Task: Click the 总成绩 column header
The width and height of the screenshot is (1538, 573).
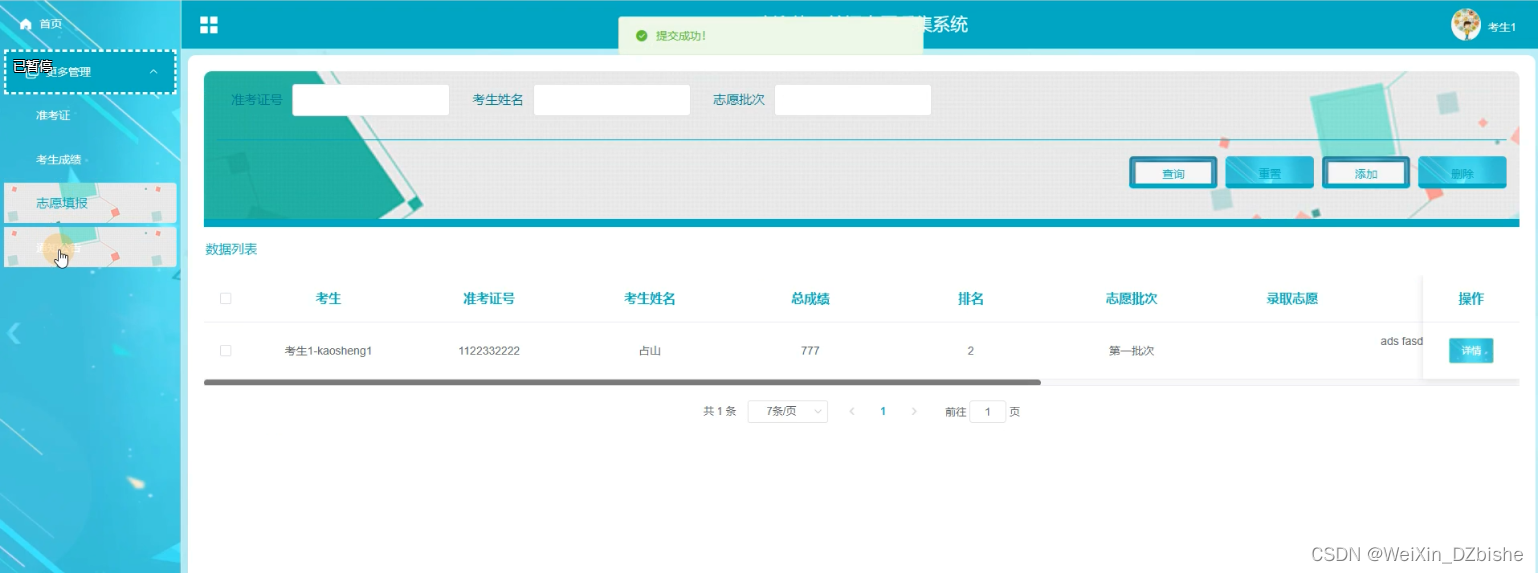Action: click(x=810, y=298)
